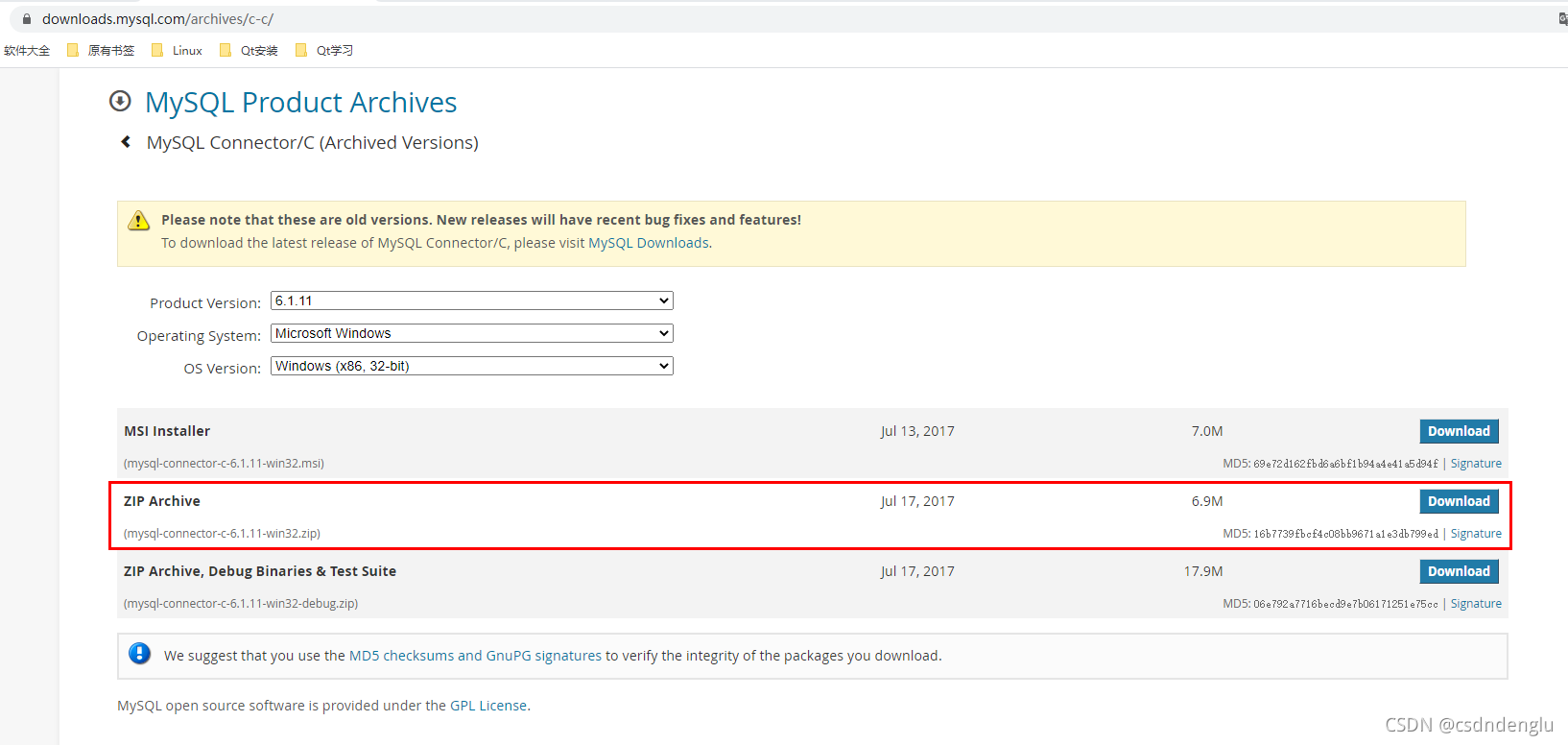Open MD5 checksums and GnuPG signatures link

475,656
